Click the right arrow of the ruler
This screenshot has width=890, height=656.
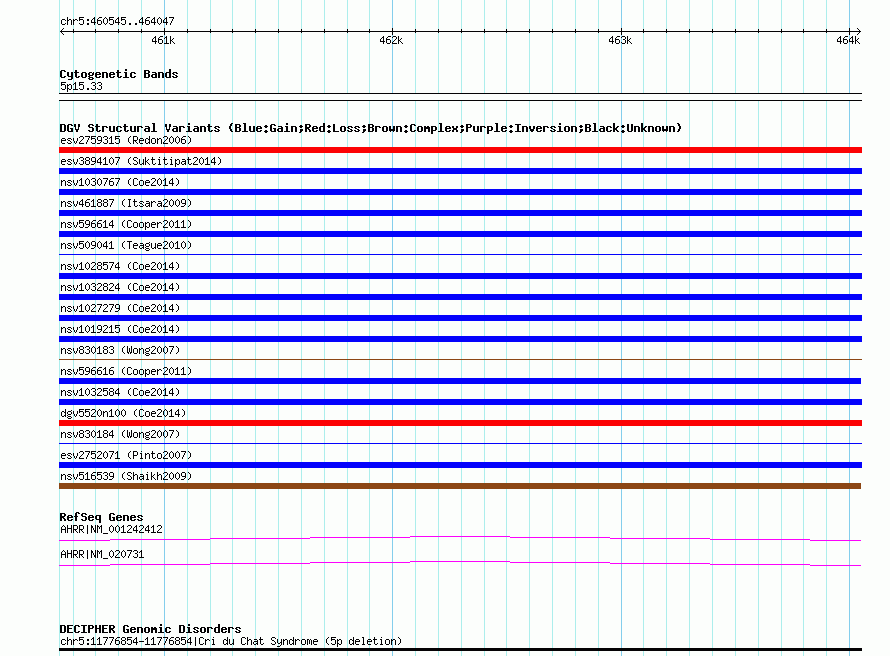859,31
